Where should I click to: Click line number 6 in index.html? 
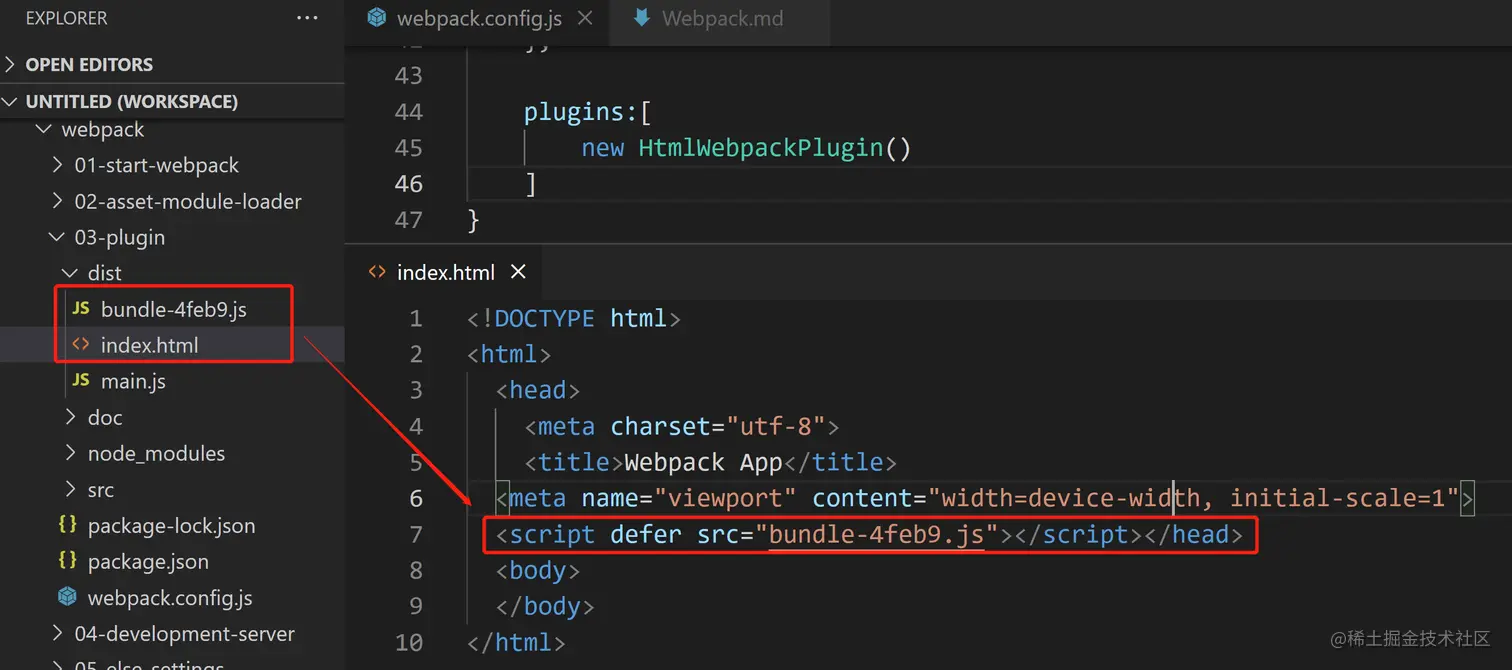[x=416, y=498]
